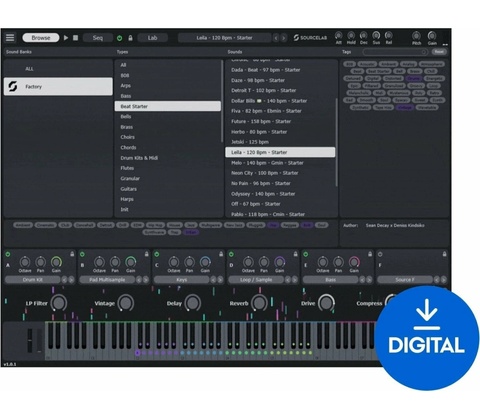
Task: Go to previous preset arrow
Action: pos(276,38)
